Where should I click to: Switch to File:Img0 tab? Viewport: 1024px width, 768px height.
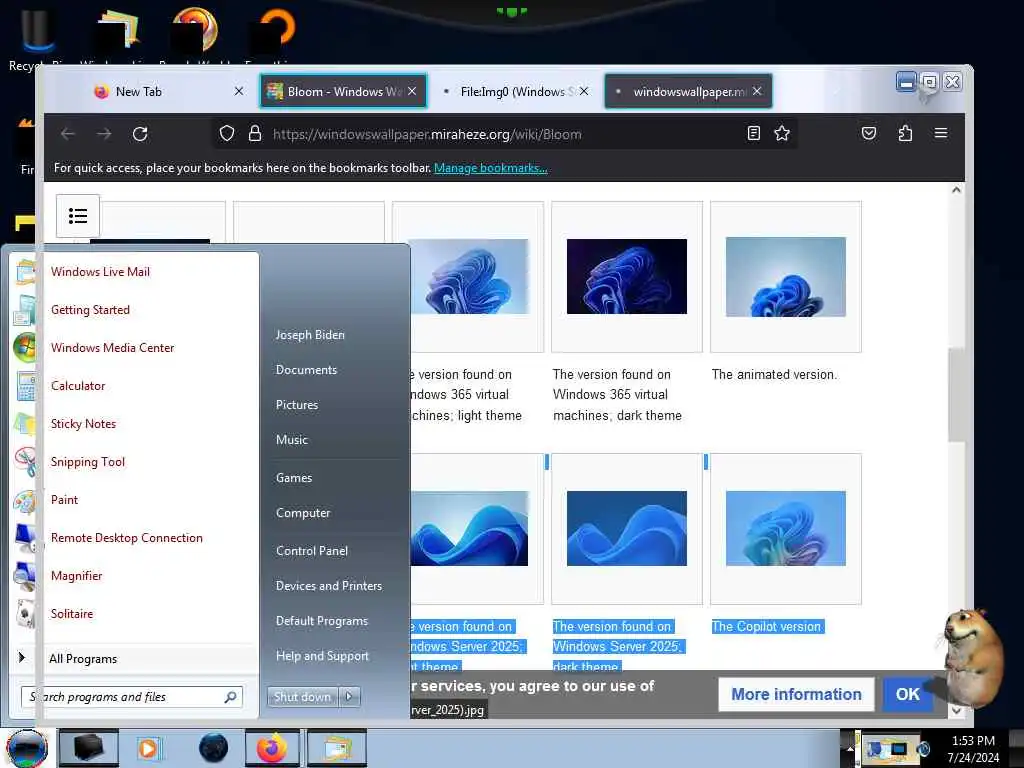tap(513, 91)
